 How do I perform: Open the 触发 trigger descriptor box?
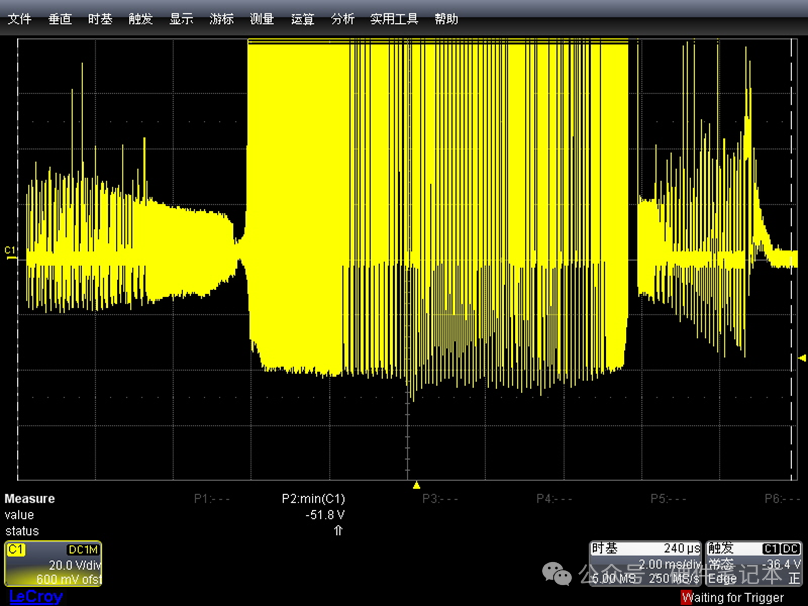tap(754, 564)
